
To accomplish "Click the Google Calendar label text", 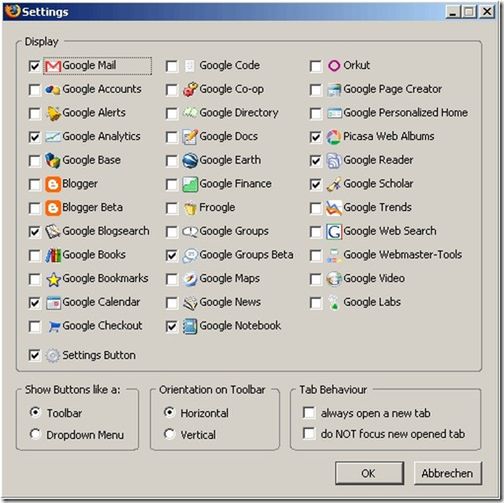I will [101, 302].
